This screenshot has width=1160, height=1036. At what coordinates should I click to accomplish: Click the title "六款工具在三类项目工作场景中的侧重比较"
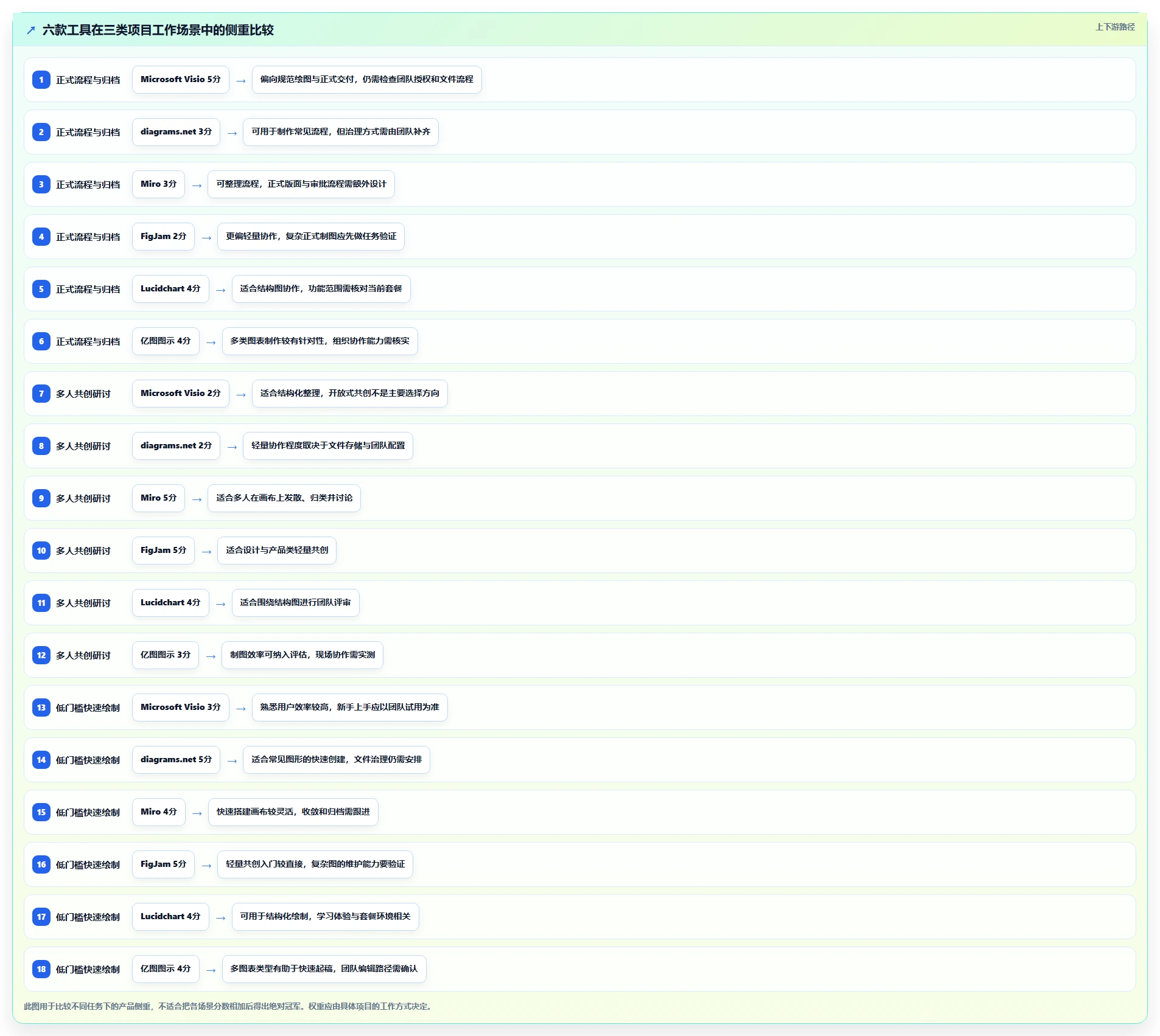click(158, 30)
